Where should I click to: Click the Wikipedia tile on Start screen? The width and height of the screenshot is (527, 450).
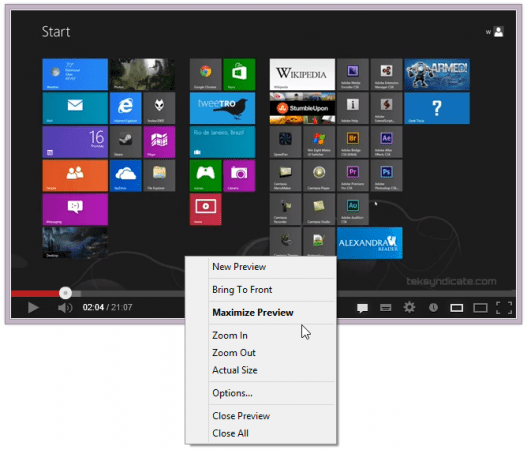tap(302, 74)
